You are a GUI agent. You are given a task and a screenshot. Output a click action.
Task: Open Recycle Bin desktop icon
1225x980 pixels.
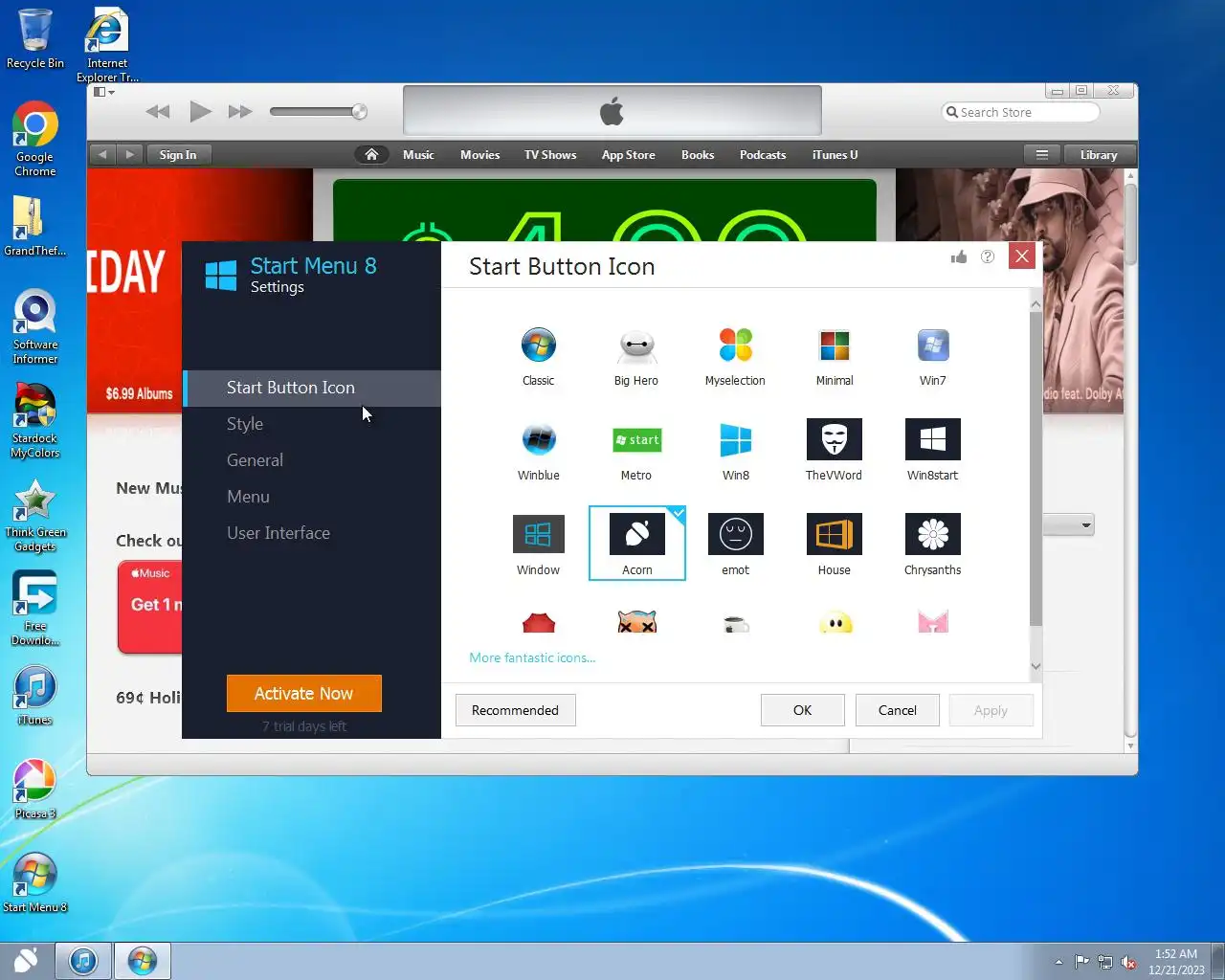click(x=35, y=39)
